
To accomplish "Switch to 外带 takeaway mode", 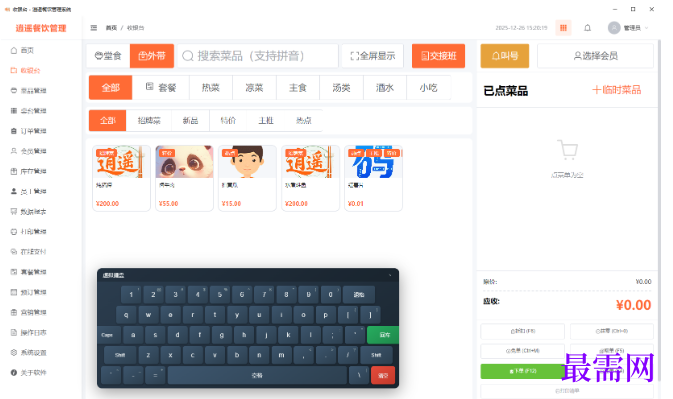I will 152,56.
